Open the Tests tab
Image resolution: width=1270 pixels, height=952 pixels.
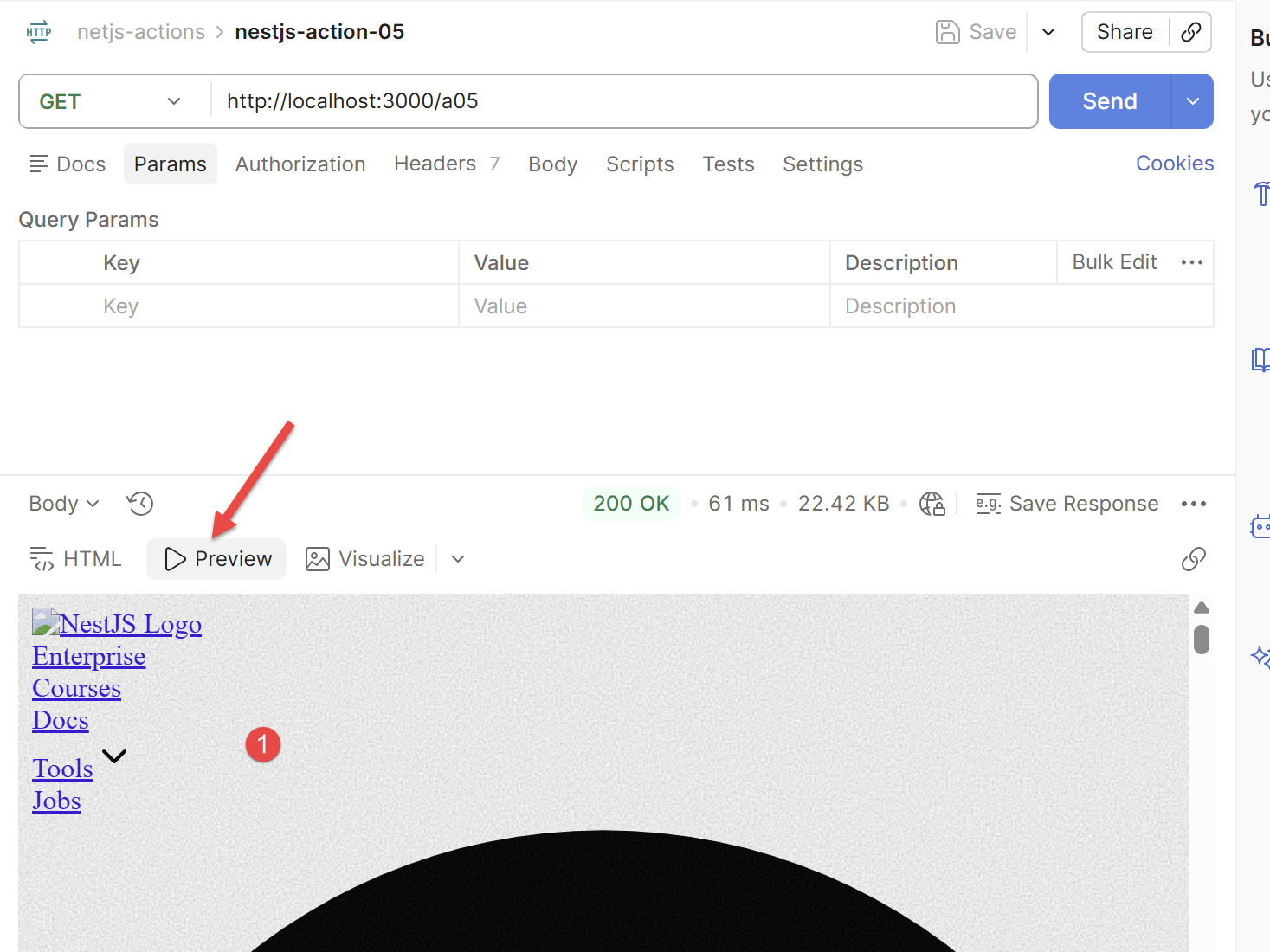pos(728,164)
